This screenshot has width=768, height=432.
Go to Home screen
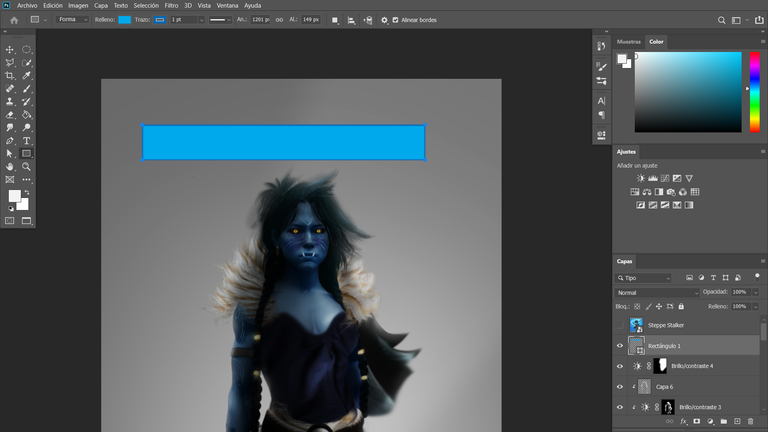(x=14, y=20)
